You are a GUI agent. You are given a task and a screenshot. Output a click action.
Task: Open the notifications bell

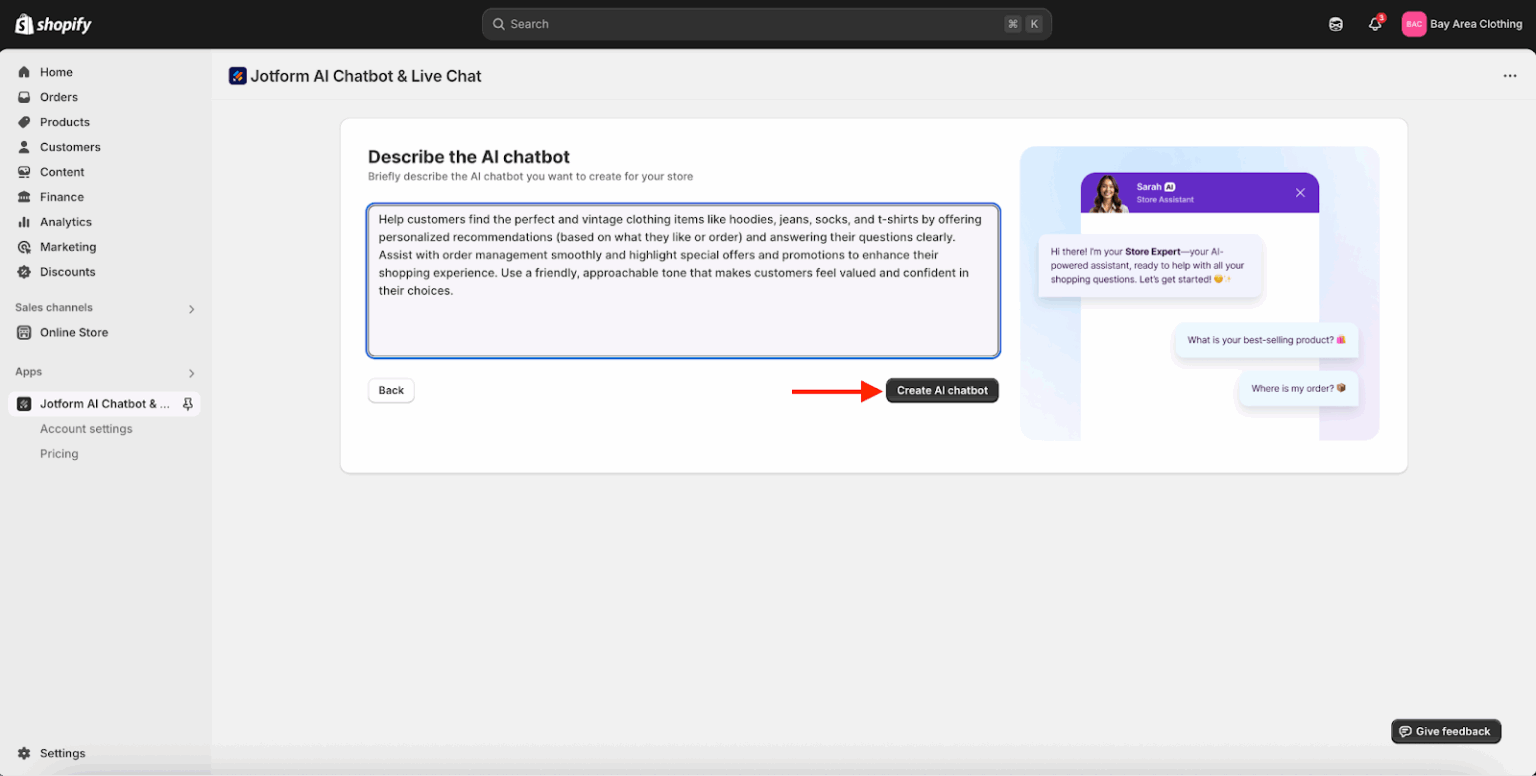click(x=1374, y=23)
